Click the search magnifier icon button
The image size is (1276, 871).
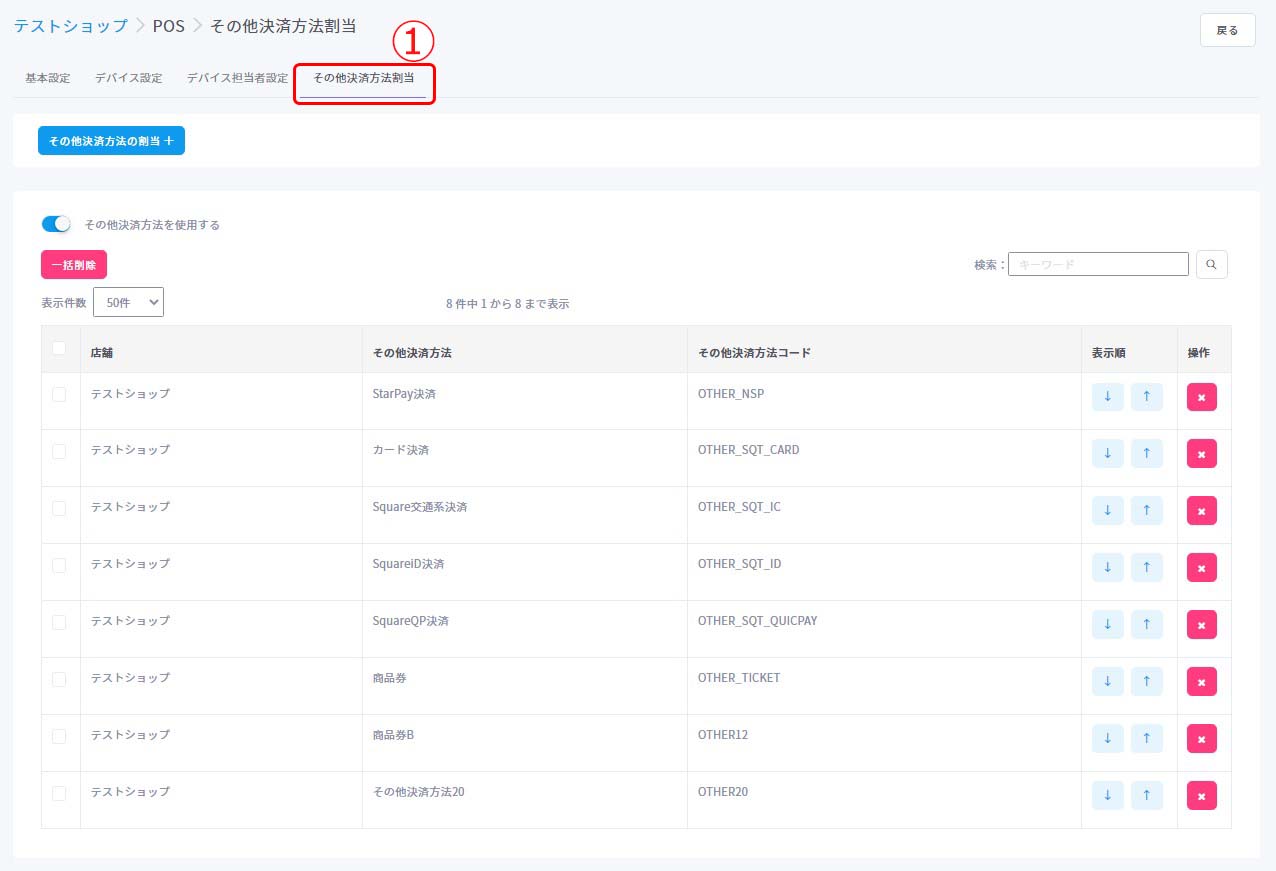[x=1211, y=264]
